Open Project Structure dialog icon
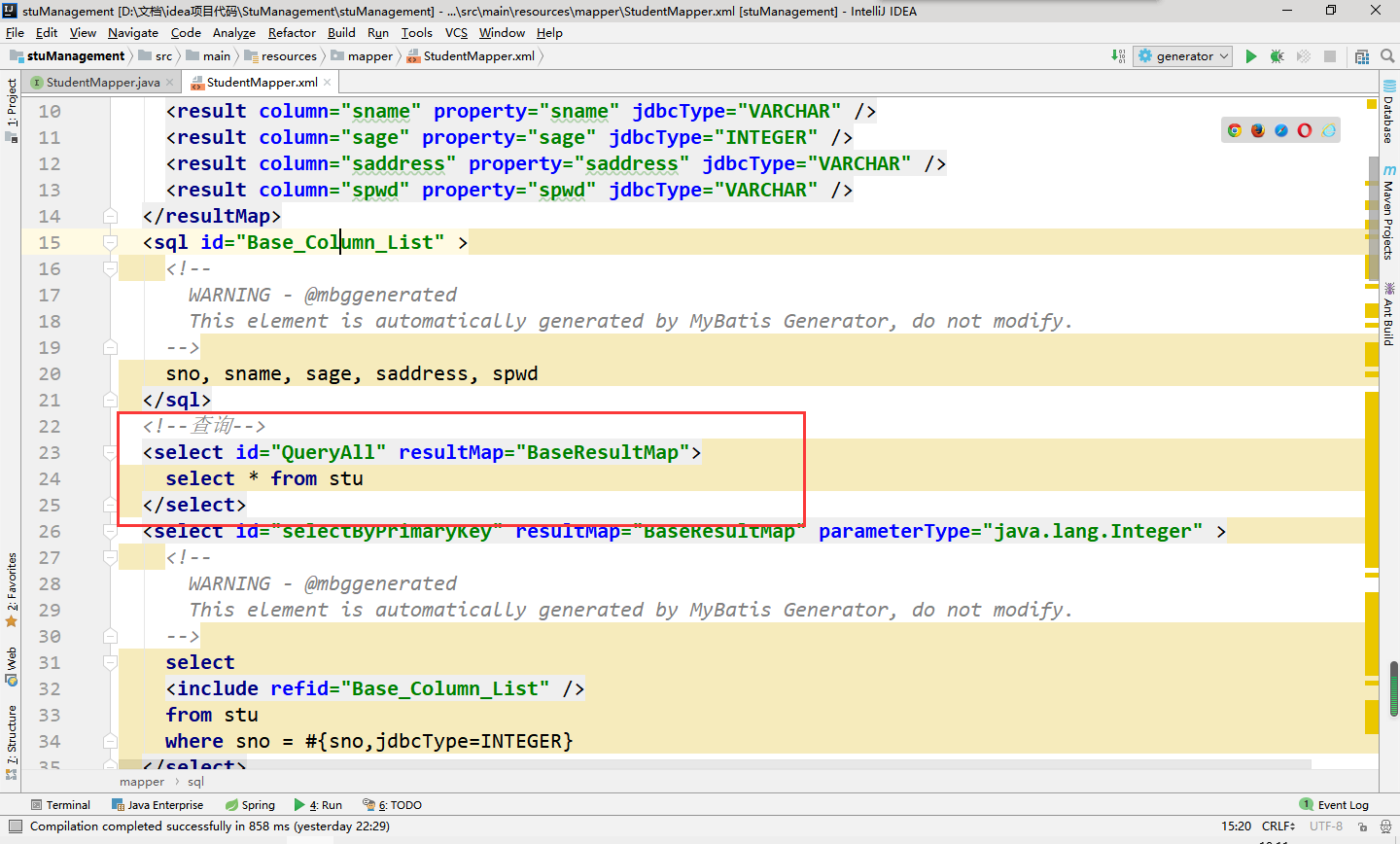This screenshot has height=844, width=1400. [1362, 56]
